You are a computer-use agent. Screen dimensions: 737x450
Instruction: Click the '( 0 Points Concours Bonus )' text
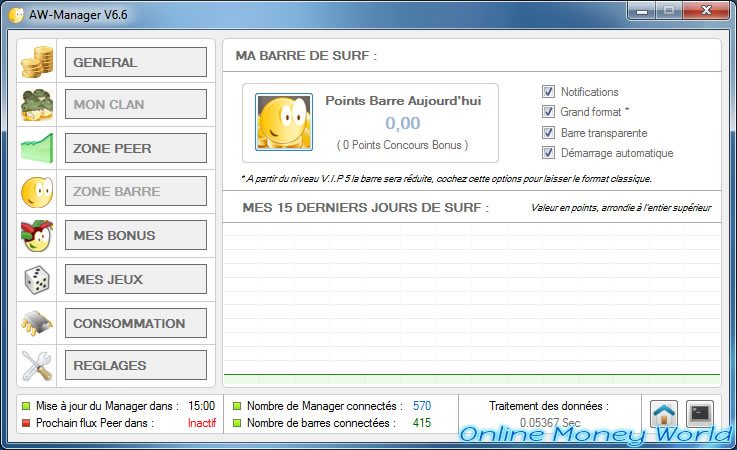tap(402, 145)
